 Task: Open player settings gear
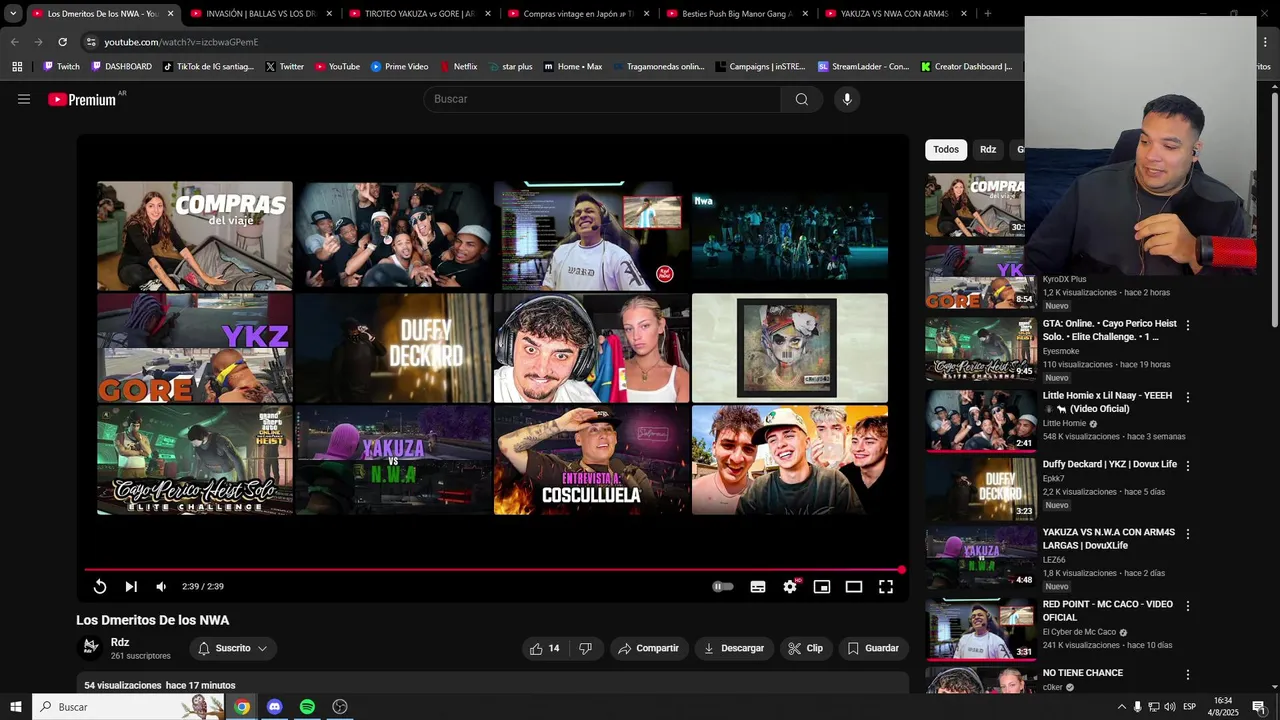790,587
